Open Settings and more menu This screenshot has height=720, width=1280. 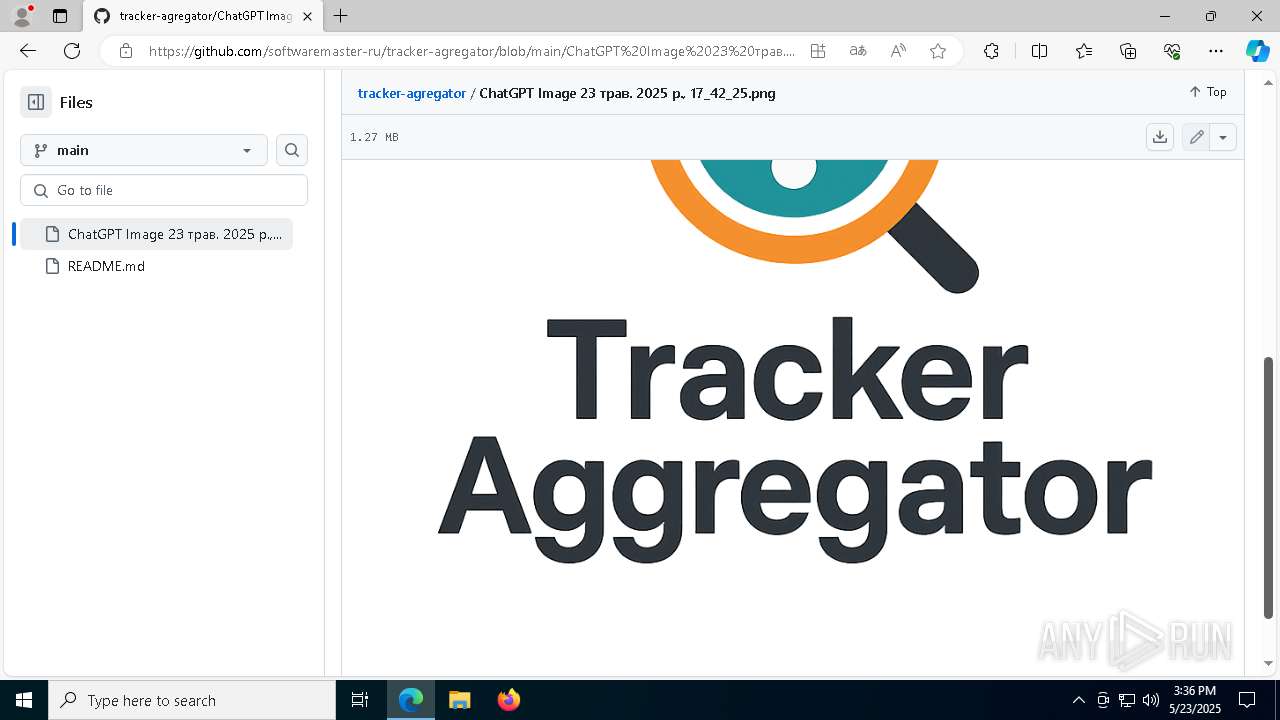[x=1216, y=51]
